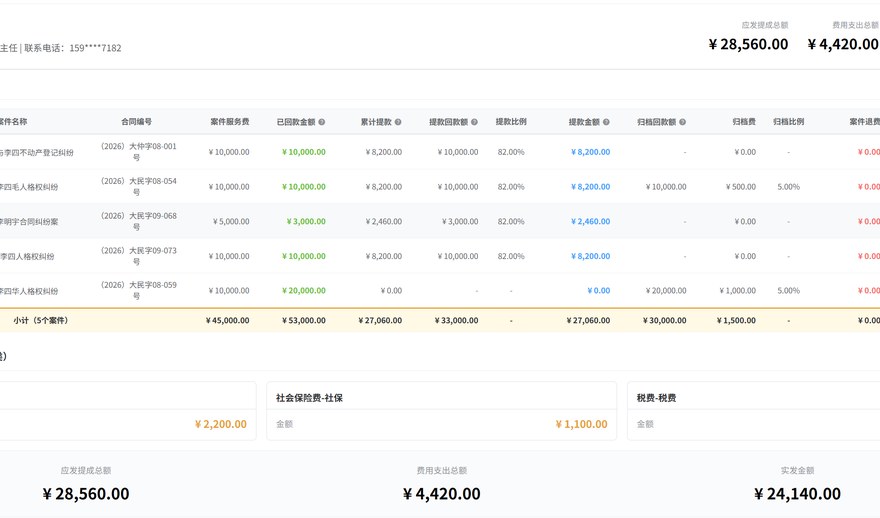
Task: Select the 李四不动产登记纠纷 case name
Action: [x=36, y=153]
